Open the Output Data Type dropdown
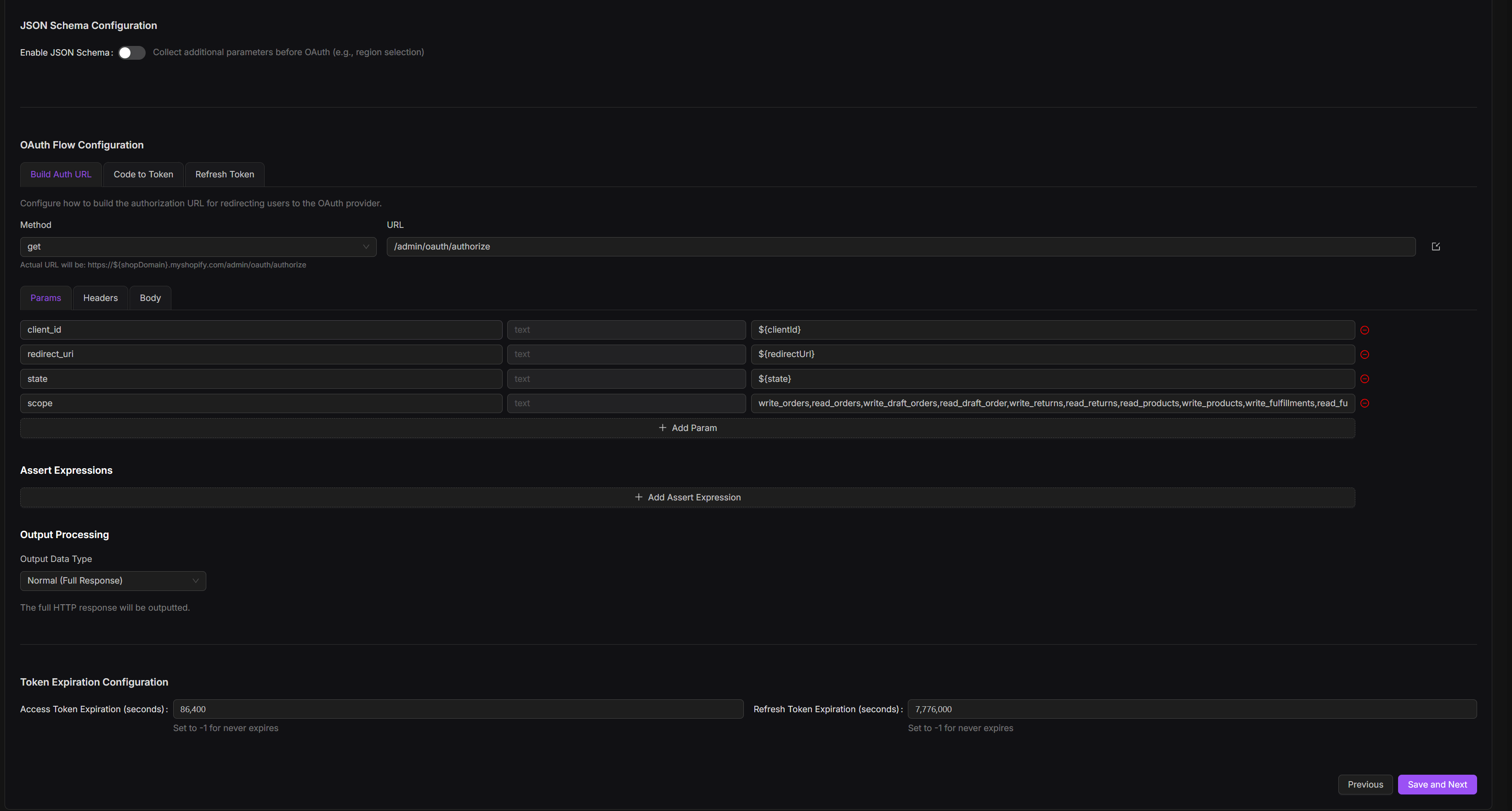Image resolution: width=1512 pixels, height=811 pixels. (113, 580)
